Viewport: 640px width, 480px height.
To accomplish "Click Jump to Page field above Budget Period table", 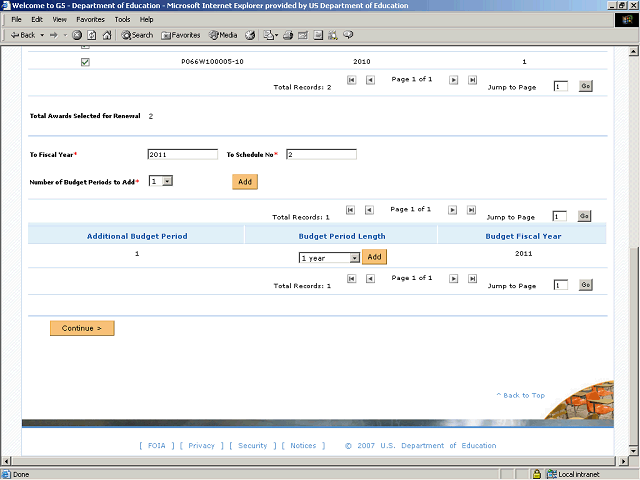I will [560, 216].
